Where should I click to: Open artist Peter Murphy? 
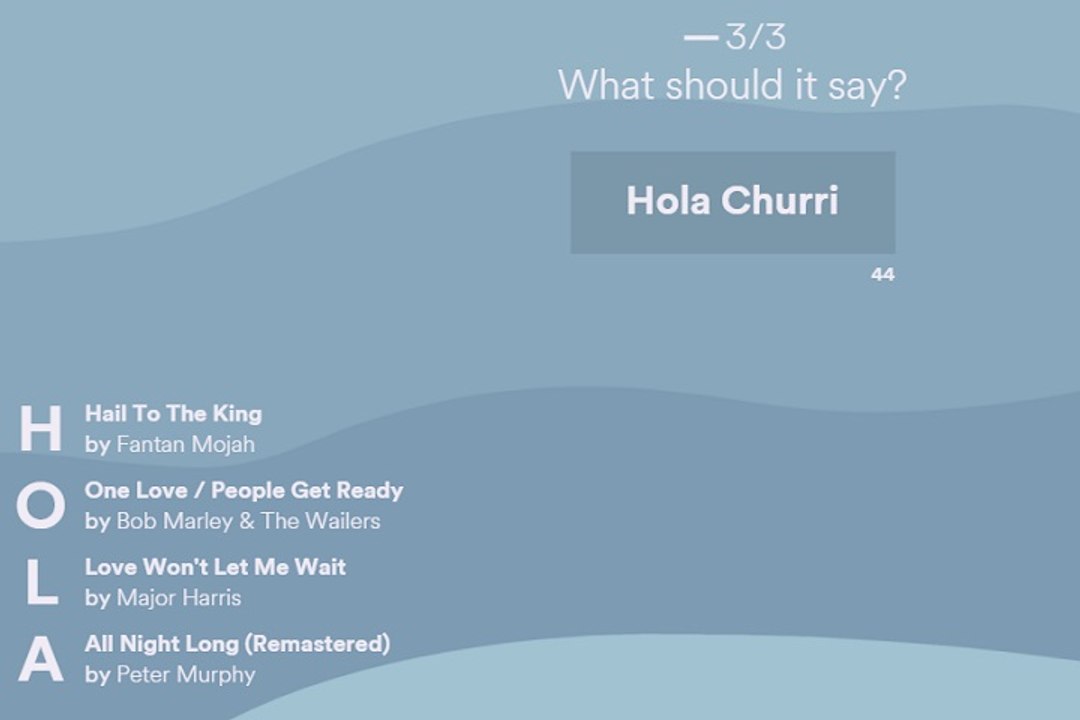tap(186, 675)
